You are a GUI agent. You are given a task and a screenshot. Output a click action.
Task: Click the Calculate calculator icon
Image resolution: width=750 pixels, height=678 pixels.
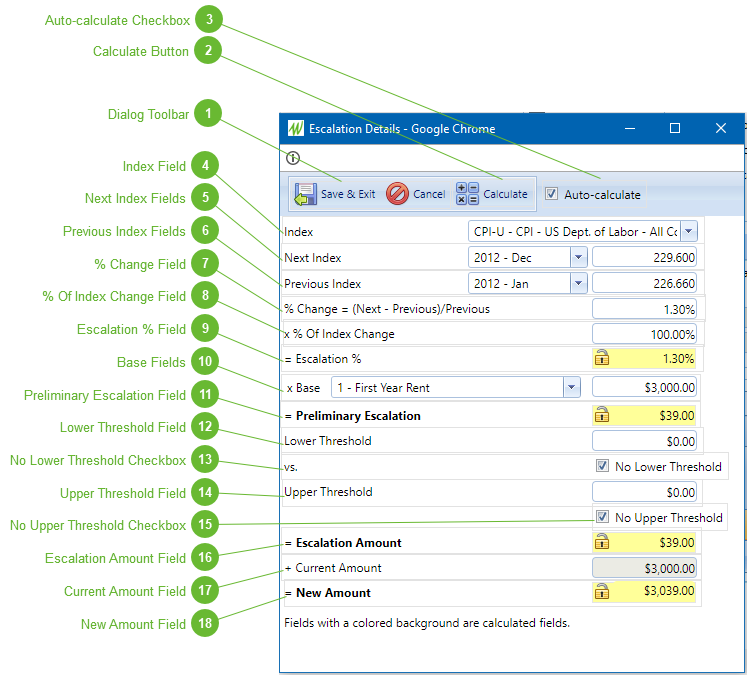[467, 194]
